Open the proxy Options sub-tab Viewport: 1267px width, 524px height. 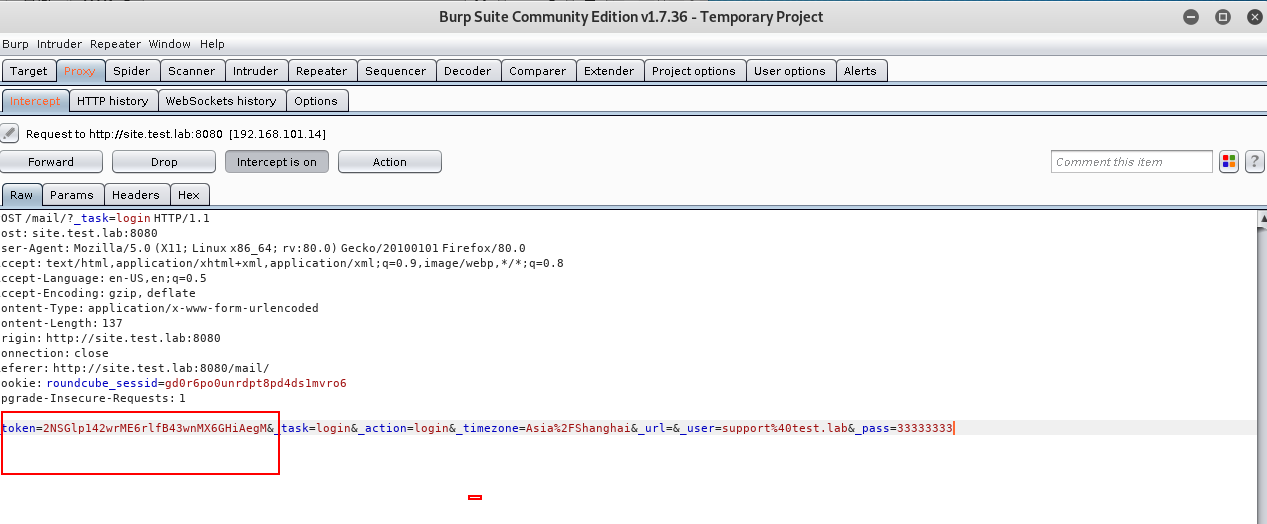pos(316,101)
